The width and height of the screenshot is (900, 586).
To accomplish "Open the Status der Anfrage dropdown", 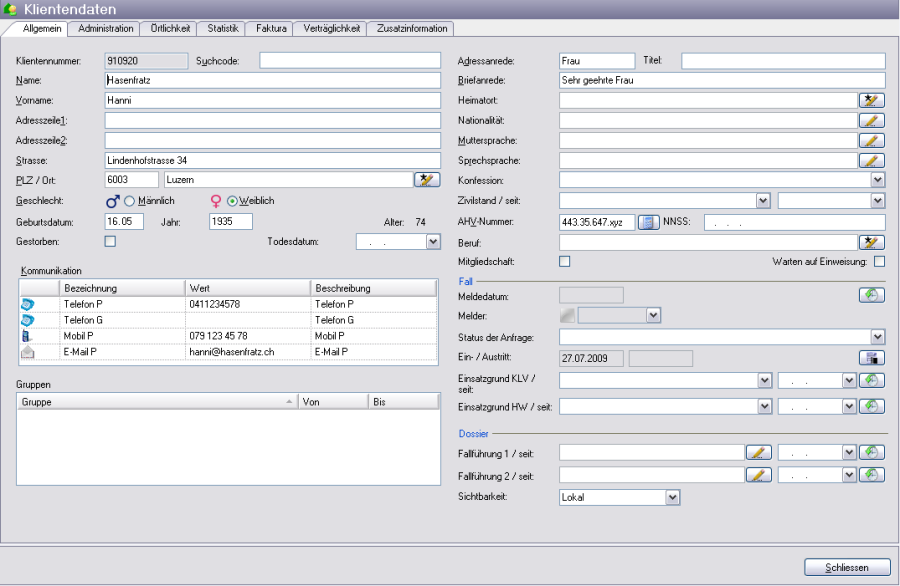I will tap(878, 337).
